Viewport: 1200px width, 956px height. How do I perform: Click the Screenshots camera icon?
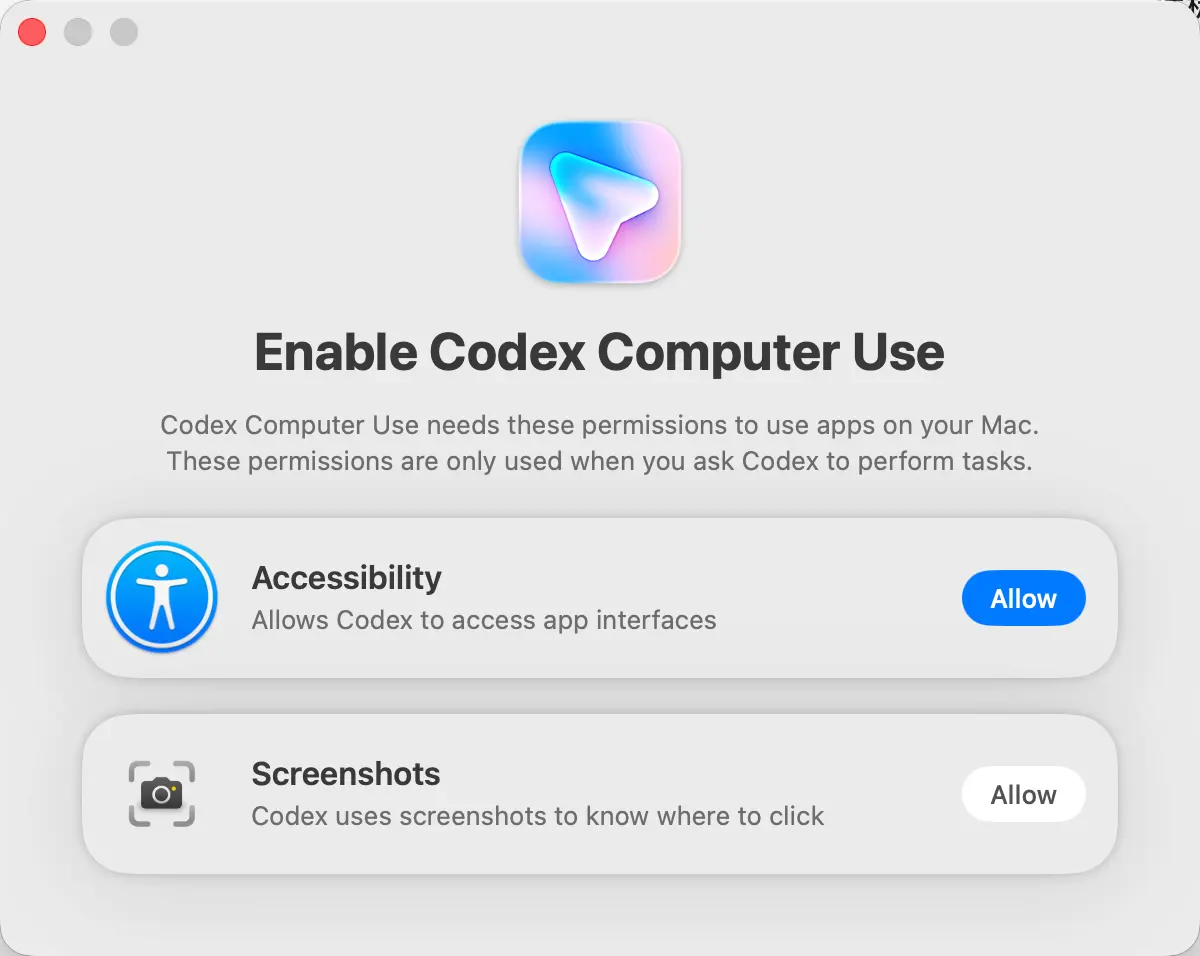(x=162, y=794)
